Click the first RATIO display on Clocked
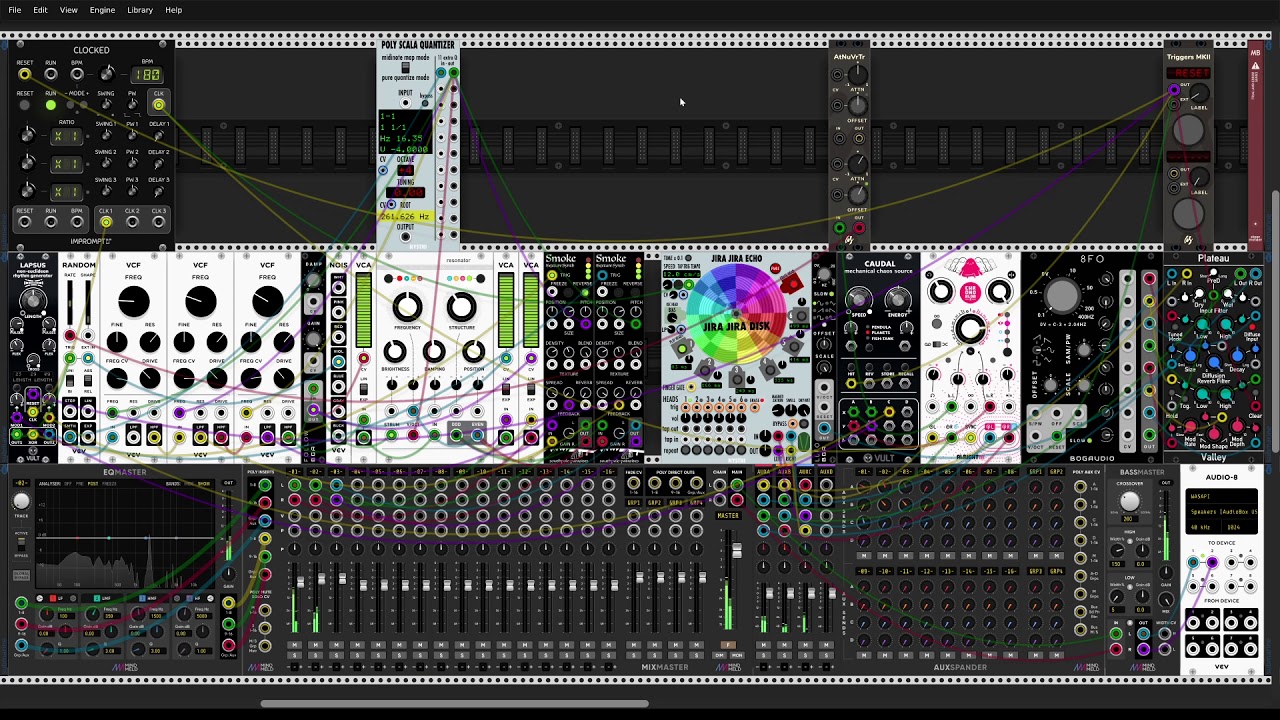1280x720 pixels. pos(66,136)
